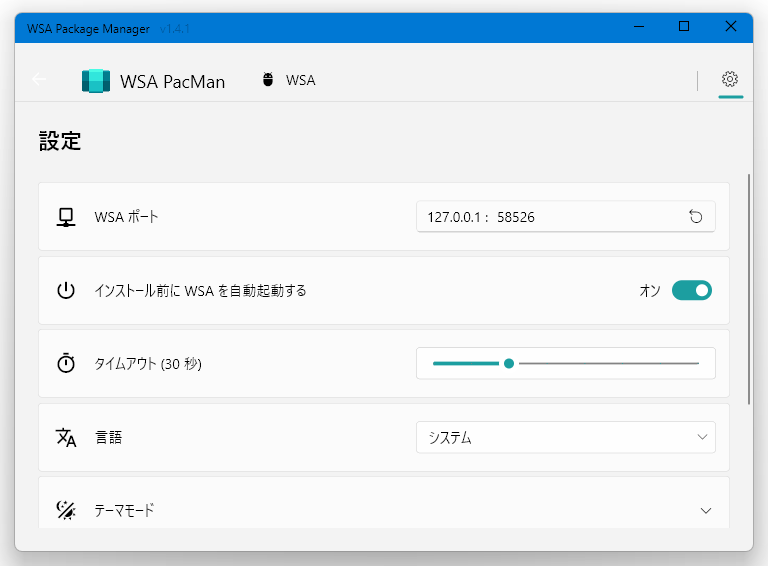The image size is (768, 566).
Task: Click the back arrow in the header
Action: tap(39, 79)
